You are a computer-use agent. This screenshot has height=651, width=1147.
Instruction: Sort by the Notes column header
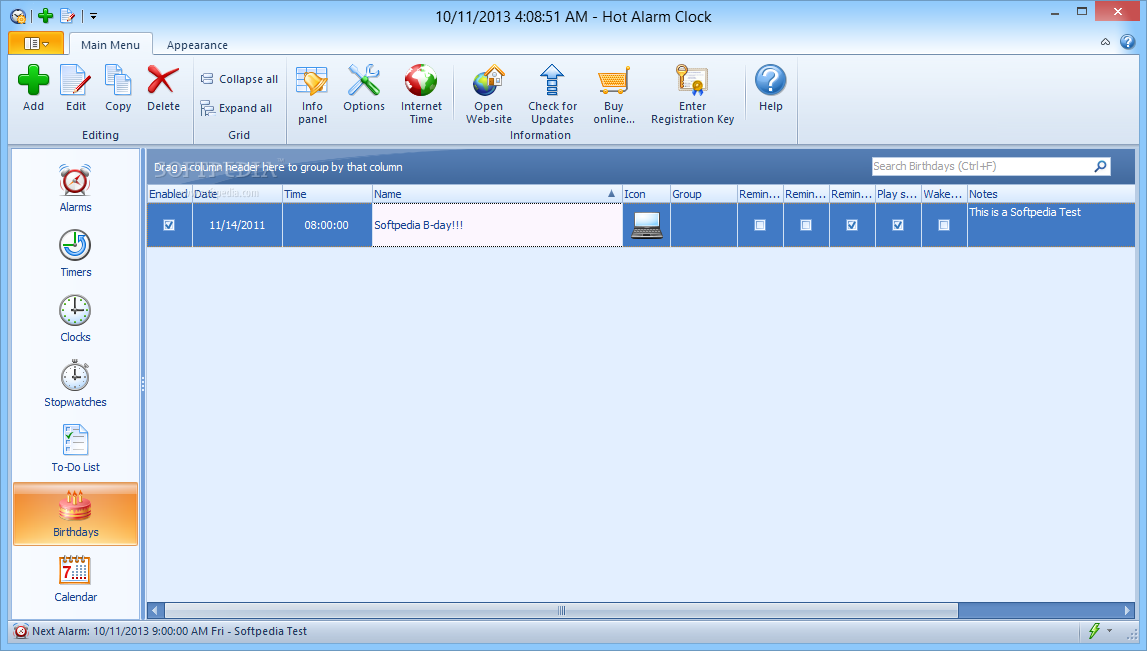pyautogui.click(x=1051, y=194)
